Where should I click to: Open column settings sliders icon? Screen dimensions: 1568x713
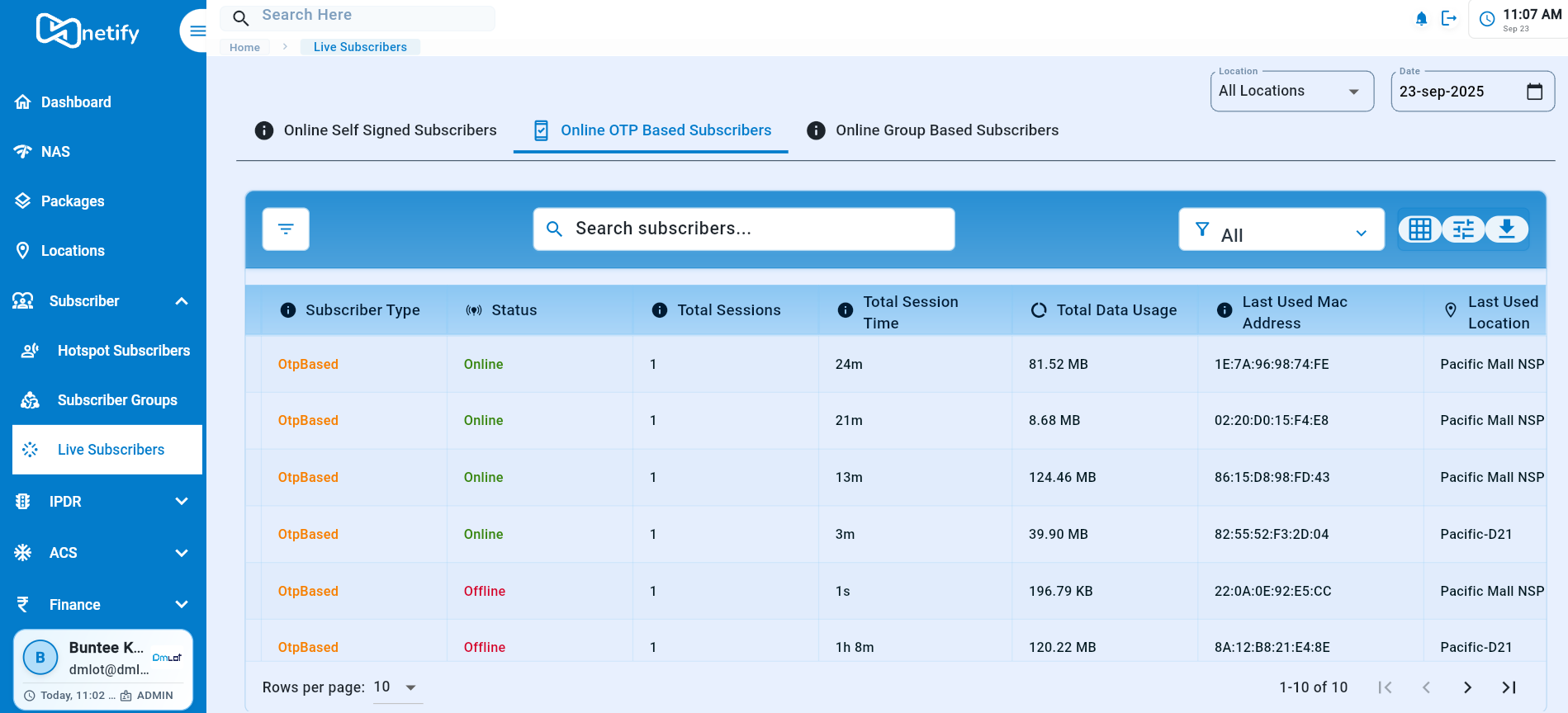(1463, 229)
